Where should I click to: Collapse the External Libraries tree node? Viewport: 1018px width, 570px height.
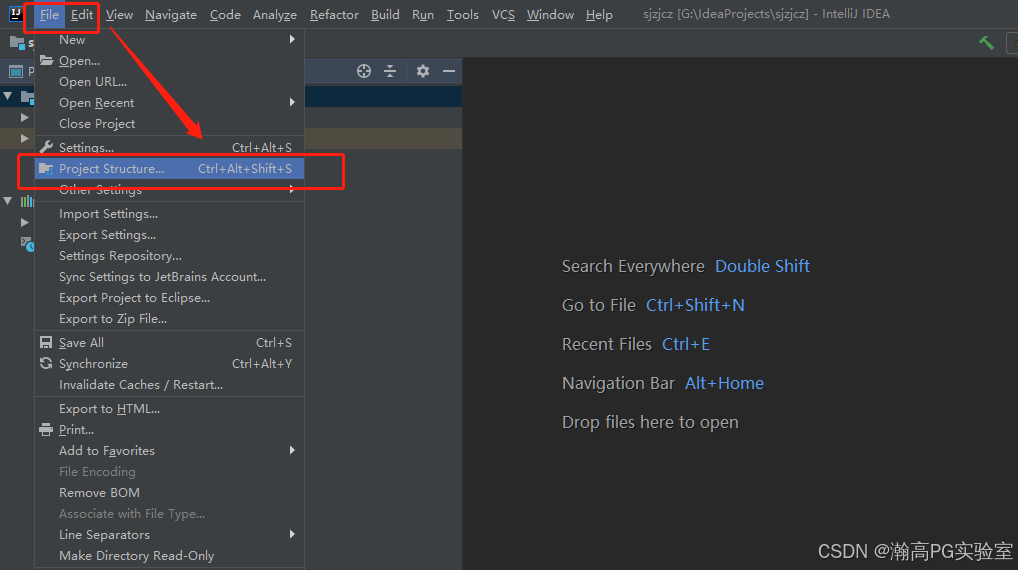point(7,201)
